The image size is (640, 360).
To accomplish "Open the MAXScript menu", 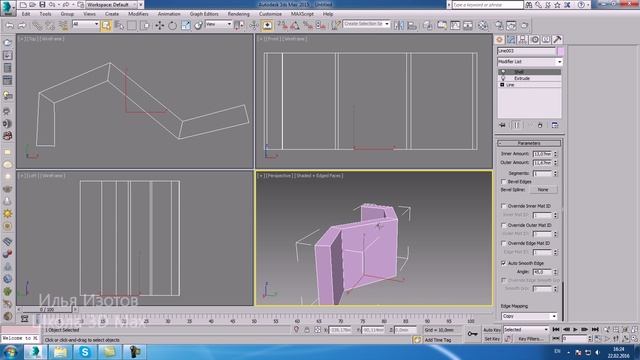I will 302,14.
